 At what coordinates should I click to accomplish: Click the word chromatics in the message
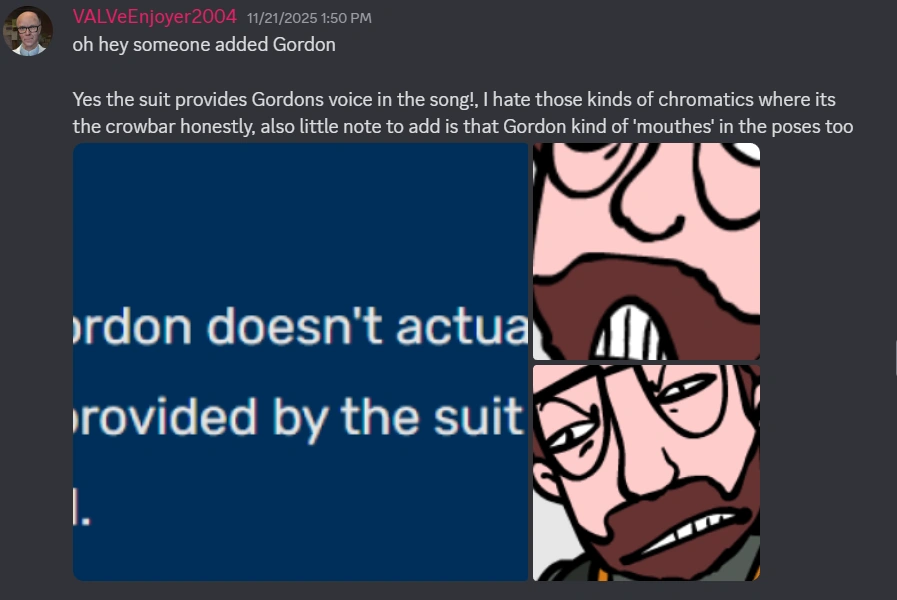tap(706, 100)
